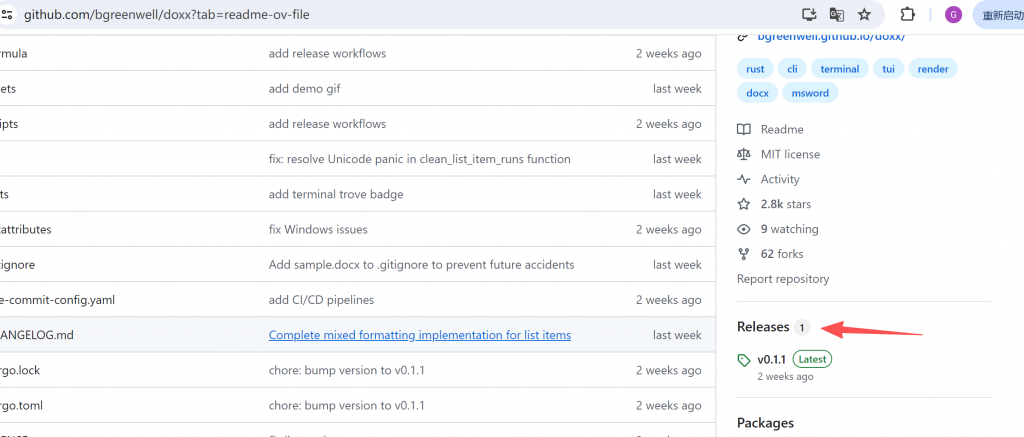1024x437 pixels.
Task: Open the Releases section heading
Action: click(x=763, y=327)
